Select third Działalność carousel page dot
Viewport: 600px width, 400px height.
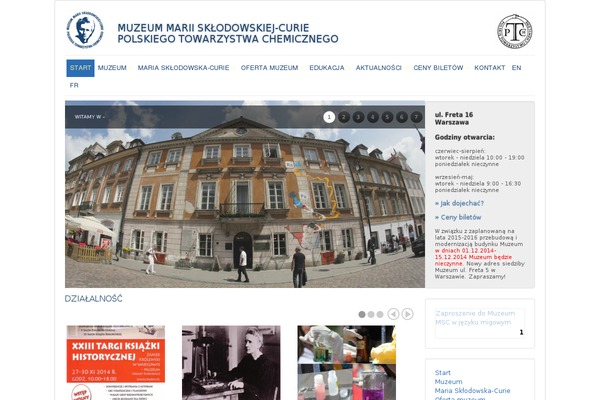tap(380, 314)
